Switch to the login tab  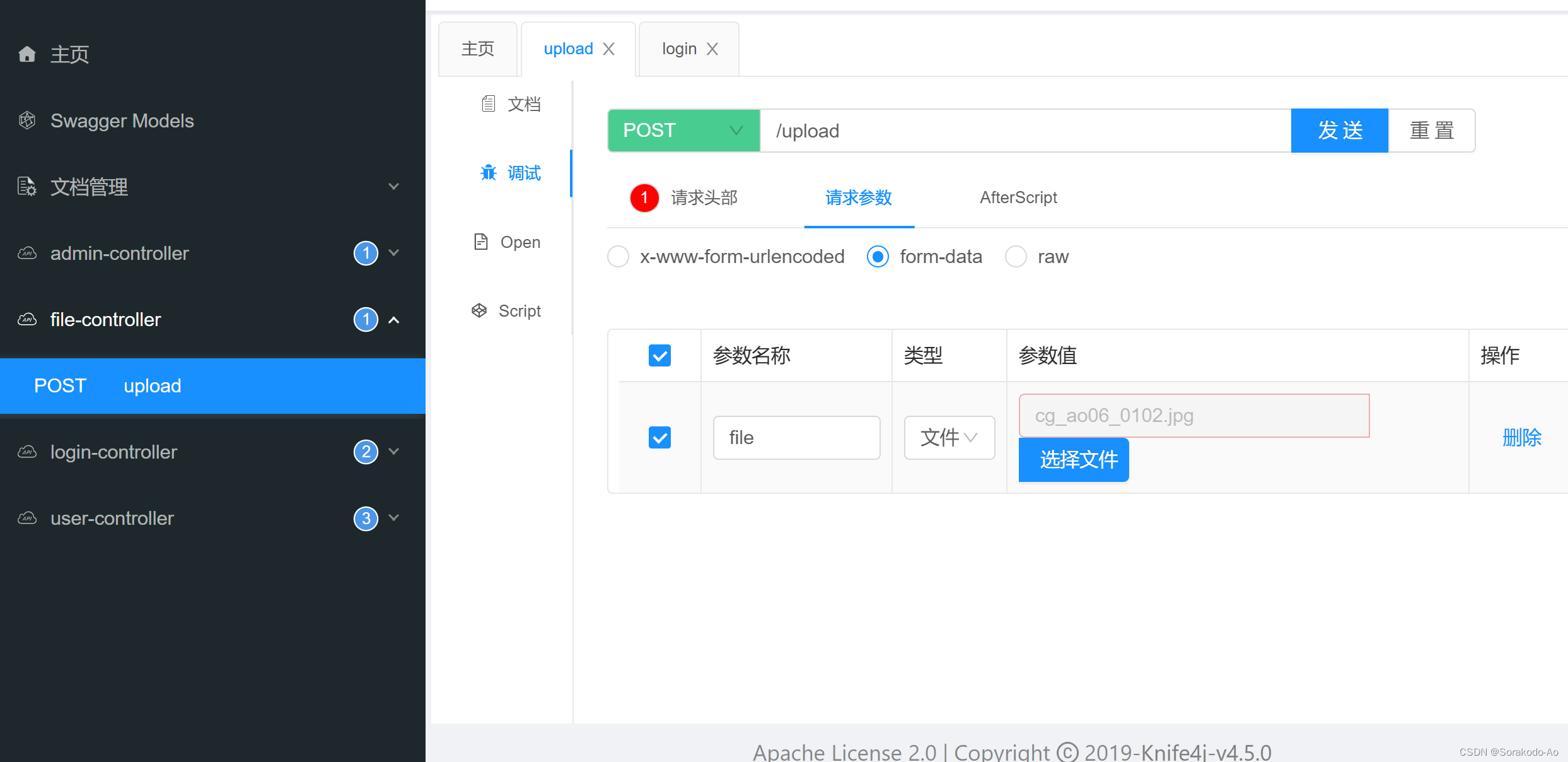(x=679, y=49)
